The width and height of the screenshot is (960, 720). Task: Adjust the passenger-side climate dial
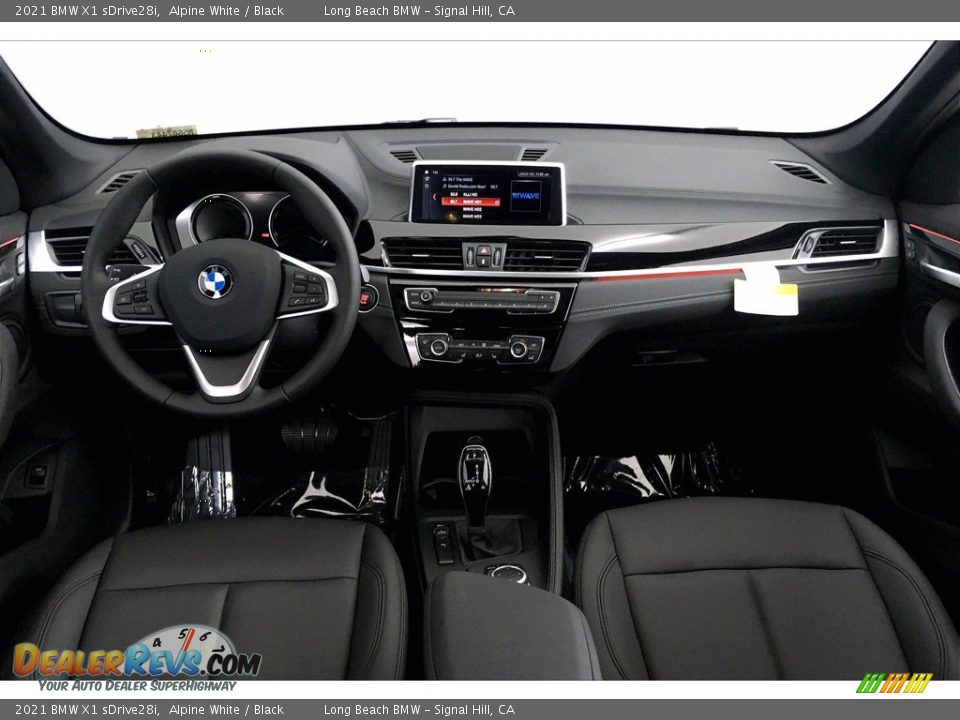(519, 348)
